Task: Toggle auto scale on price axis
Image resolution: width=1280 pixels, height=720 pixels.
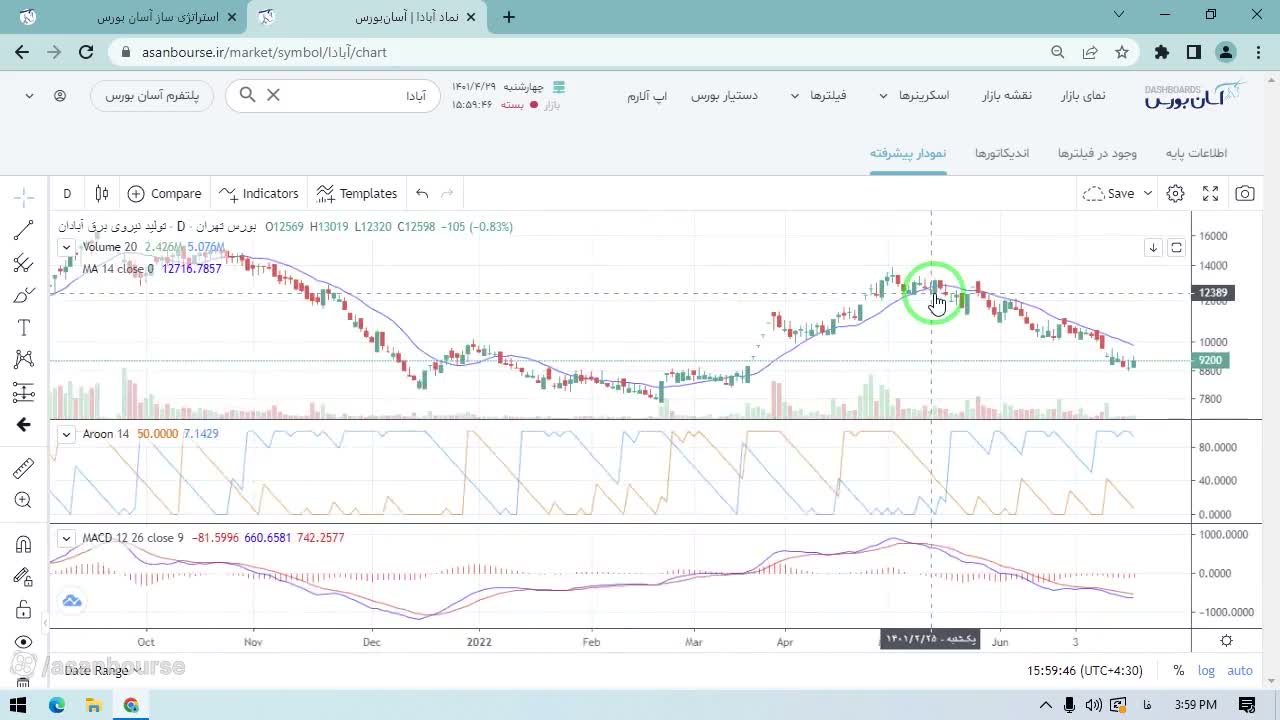Action: [x=1240, y=670]
